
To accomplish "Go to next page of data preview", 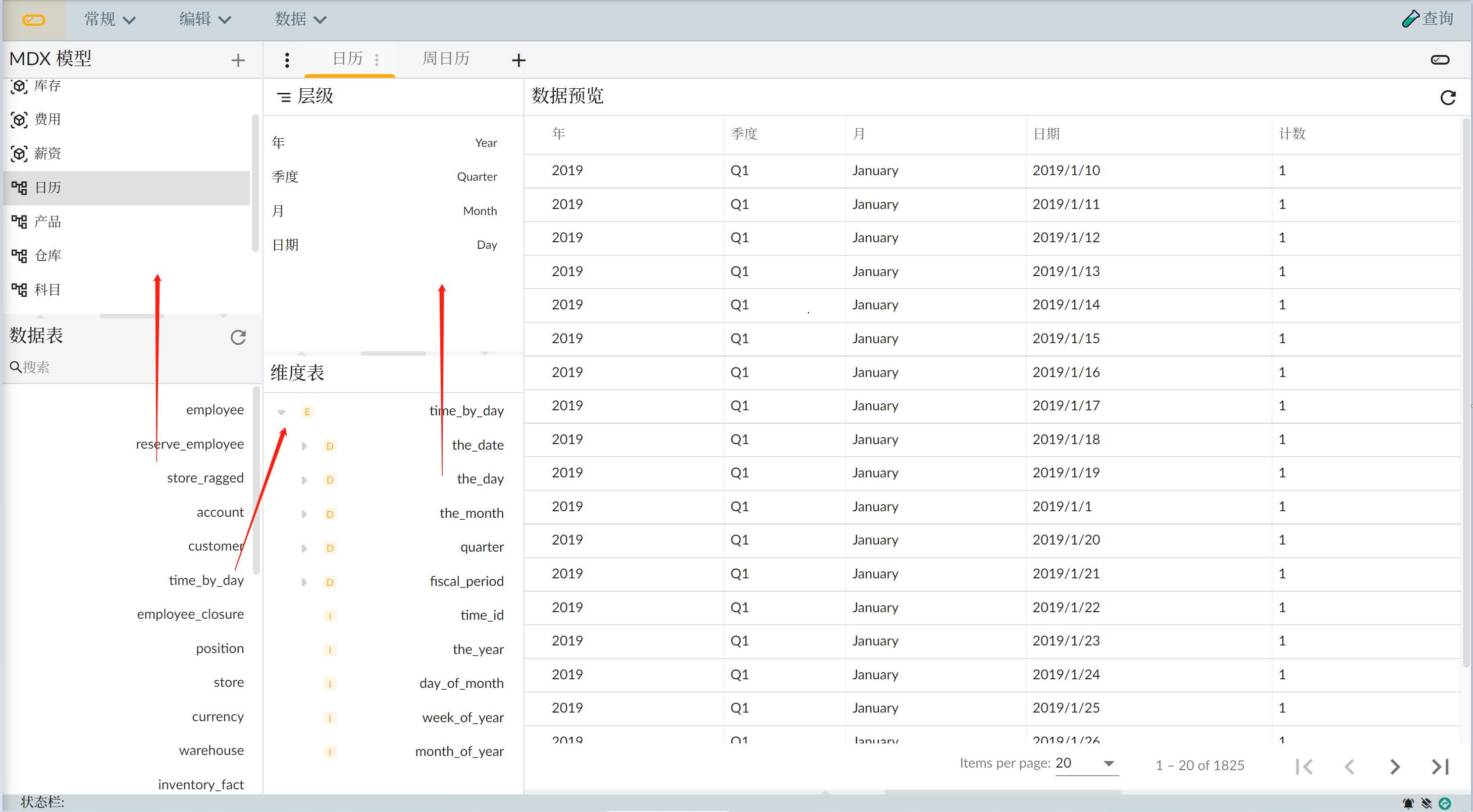I will (x=1395, y=766).
